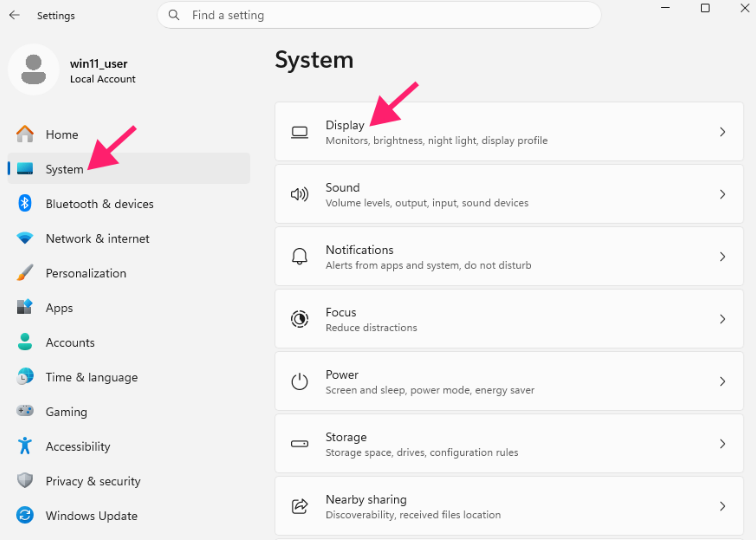The image size is (756, 540).
Task: Go to Personalization settings
Action: pos(129,273)
